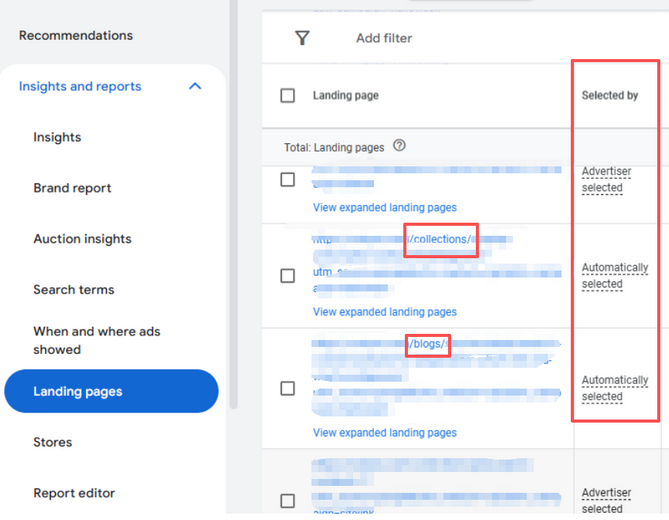Image resolution: width=669 pixels, height=520 pixels.
Task: Check the first landing page row checkbox
Action: point(288,180)
